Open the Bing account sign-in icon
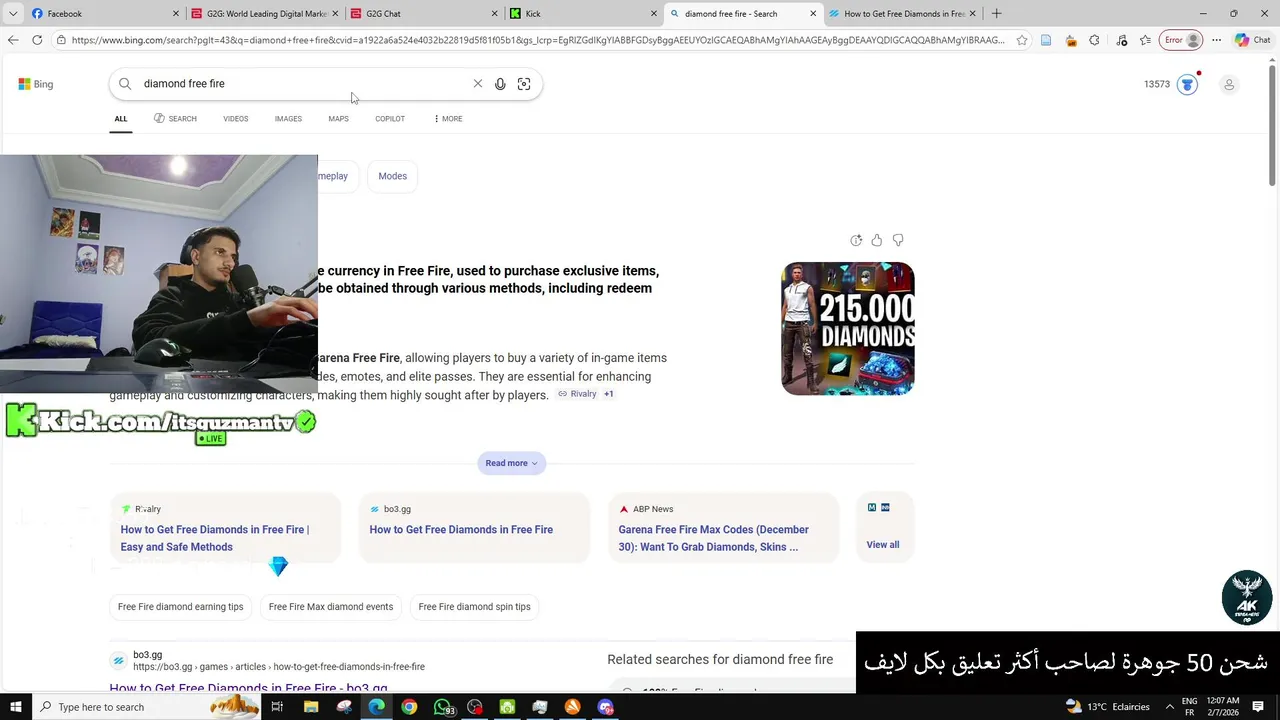 (1229, 84)
